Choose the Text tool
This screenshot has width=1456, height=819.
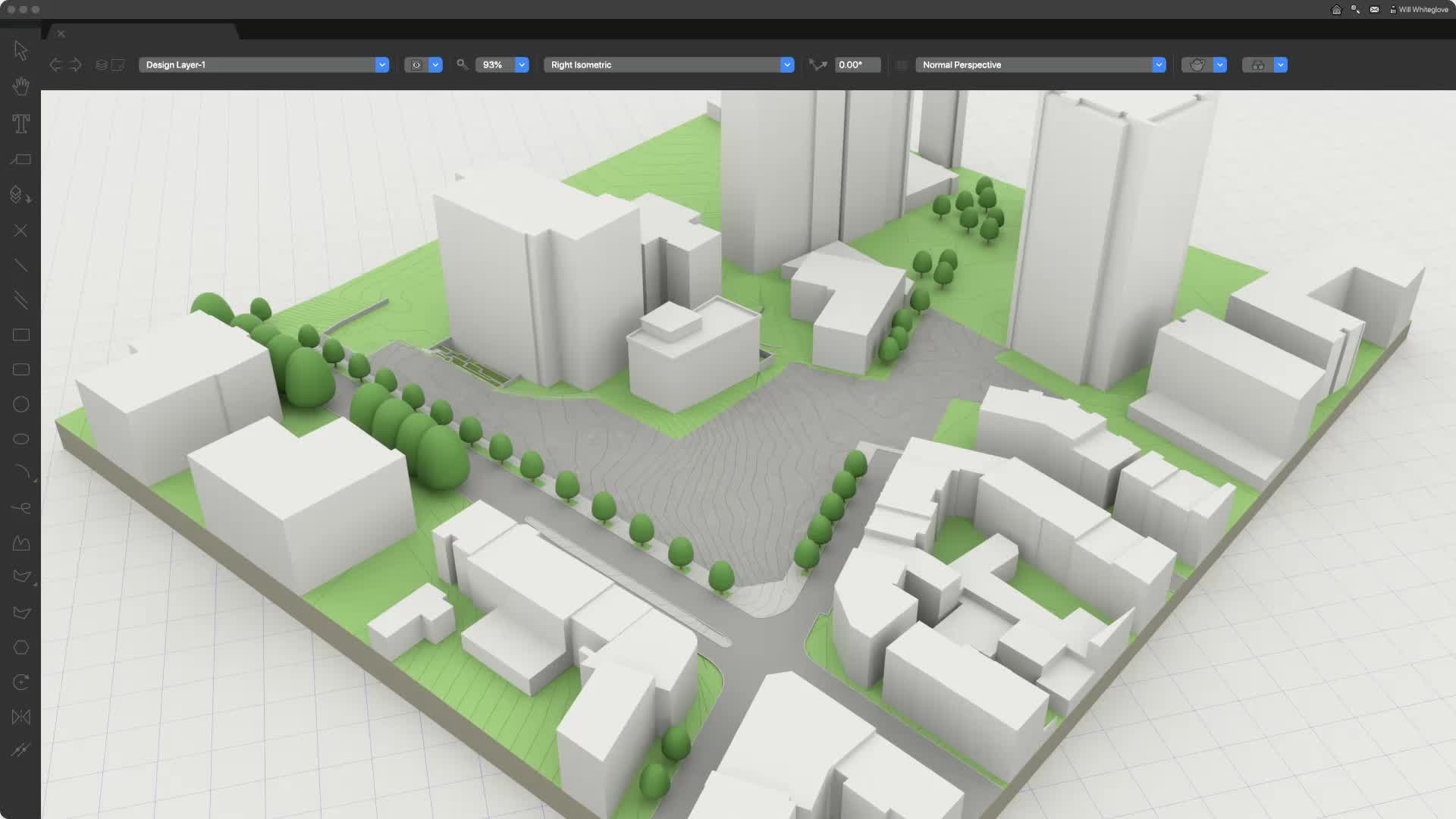click(x=20, y=123)
